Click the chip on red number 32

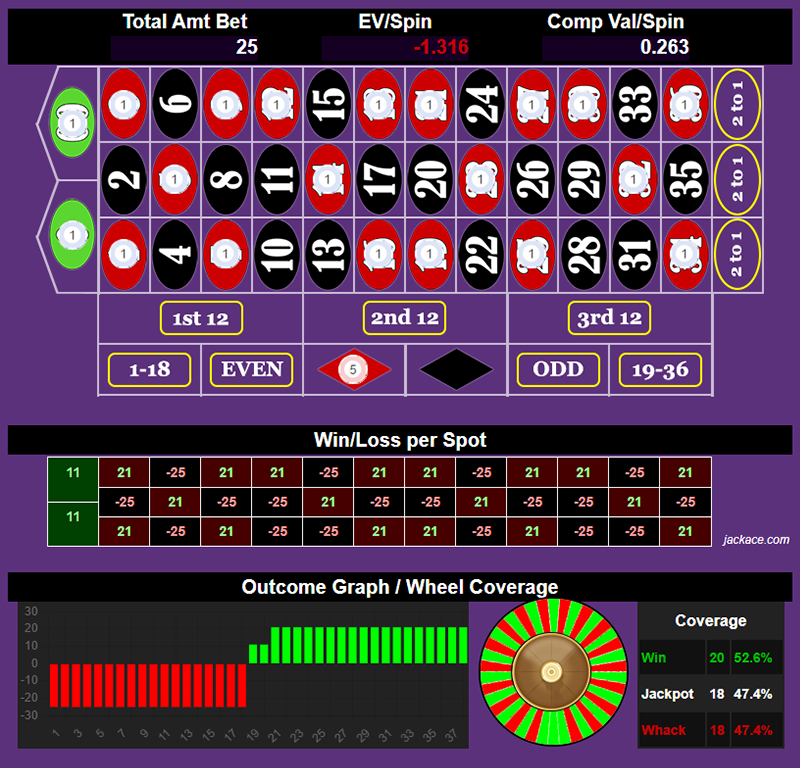634,179
